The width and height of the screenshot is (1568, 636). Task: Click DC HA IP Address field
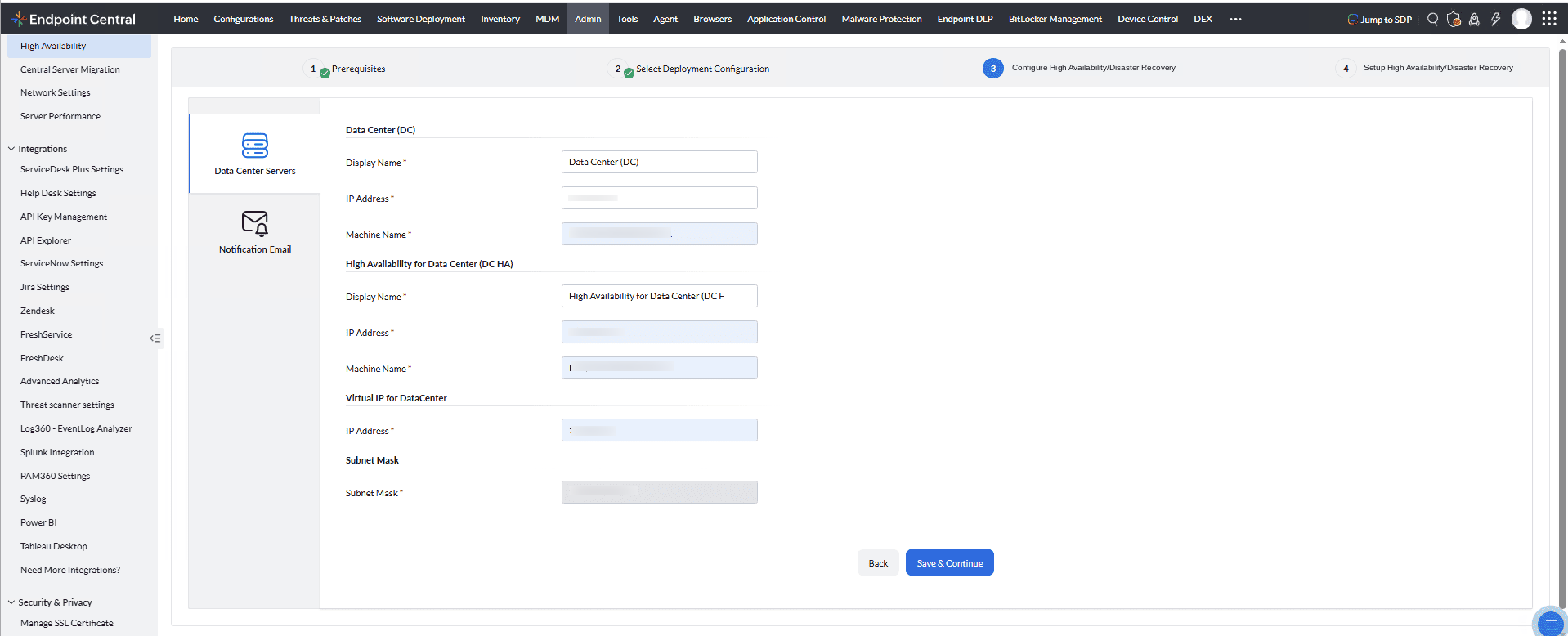tap(659, 332)
